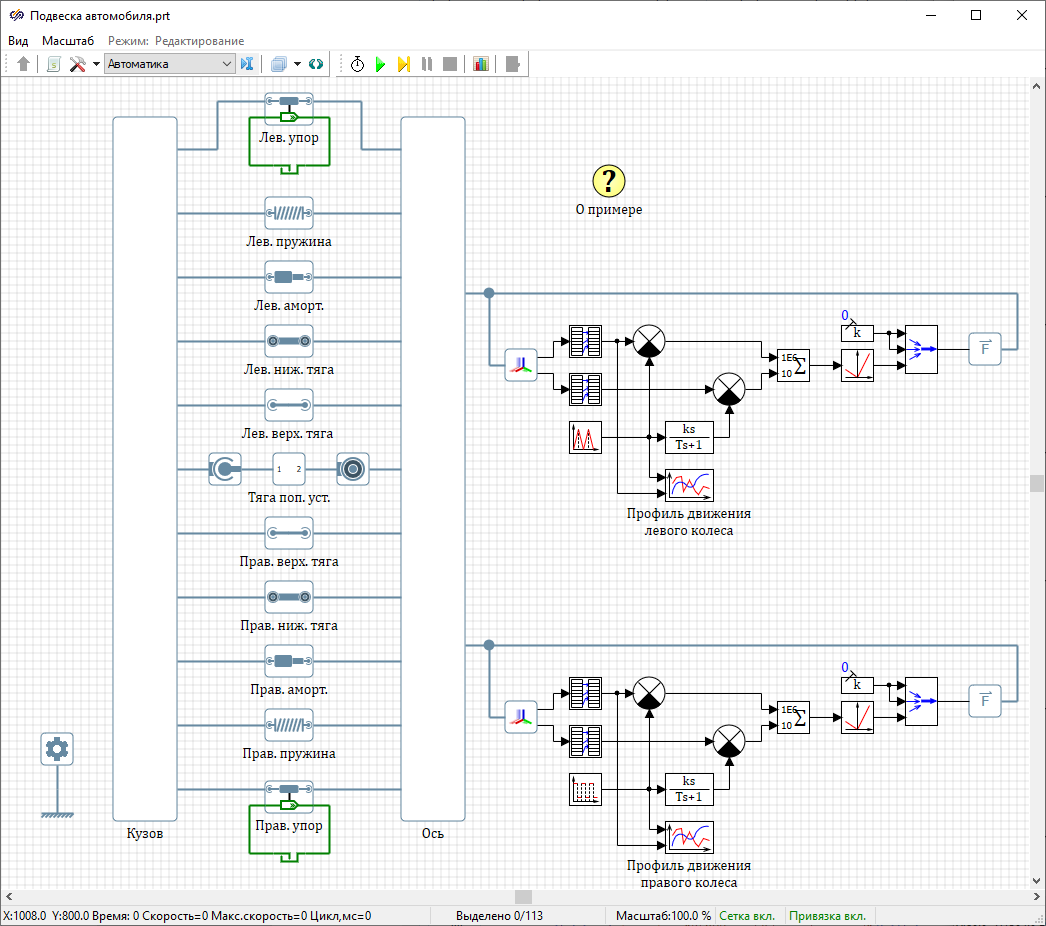Open the 'О примере' question mark block
Image resolution: width=1046 pixels, height=926 pixels.
click(608, 181)
